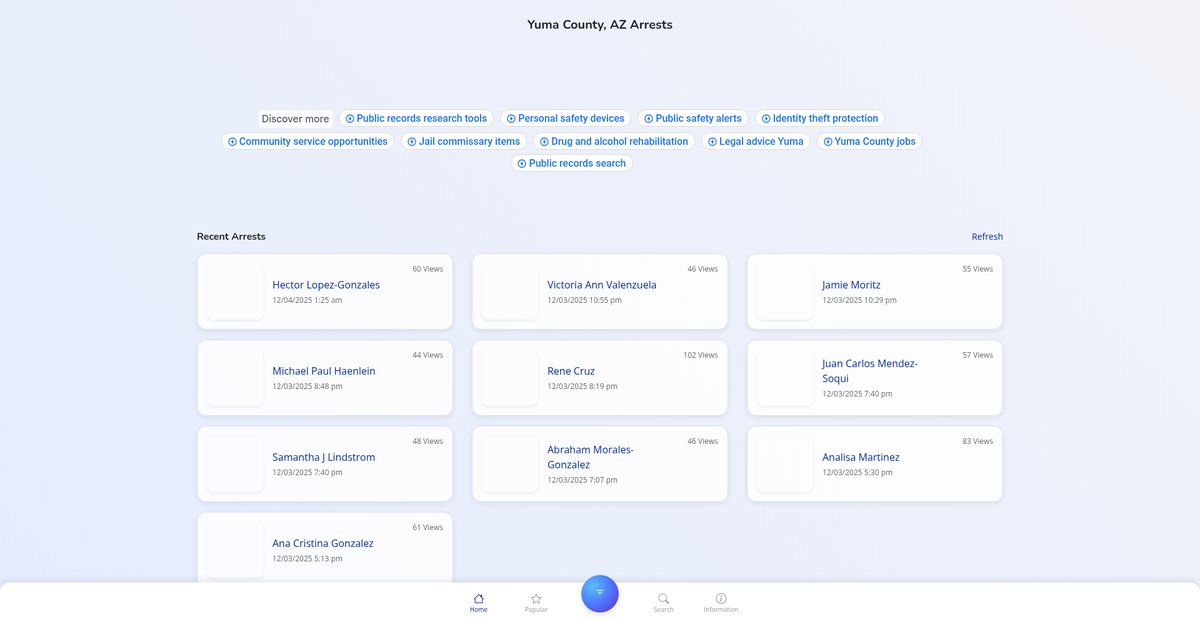Click the thumbnail beside Rene Cruz

510,378
